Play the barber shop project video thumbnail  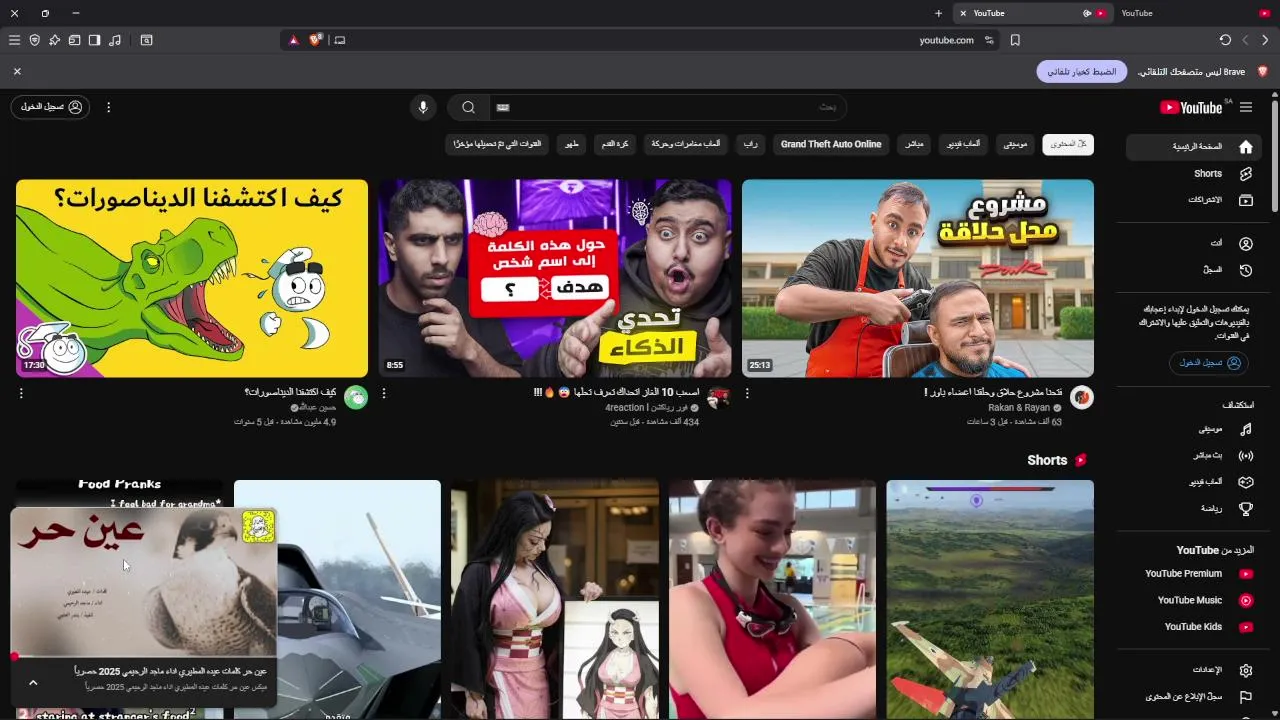[x=918, y=278]
